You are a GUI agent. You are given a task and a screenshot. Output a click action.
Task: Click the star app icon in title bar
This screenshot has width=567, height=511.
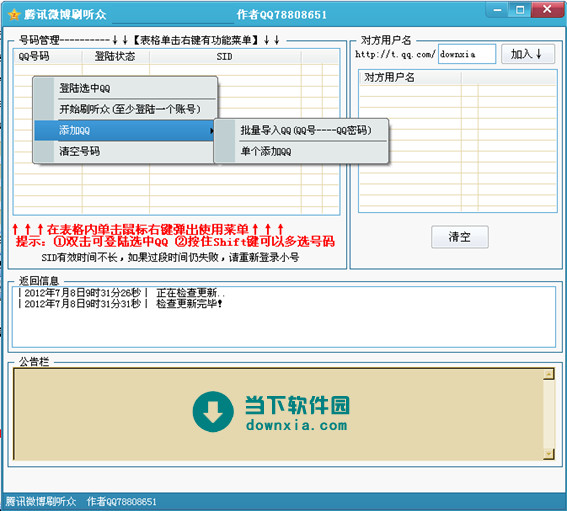click(14, 14)
